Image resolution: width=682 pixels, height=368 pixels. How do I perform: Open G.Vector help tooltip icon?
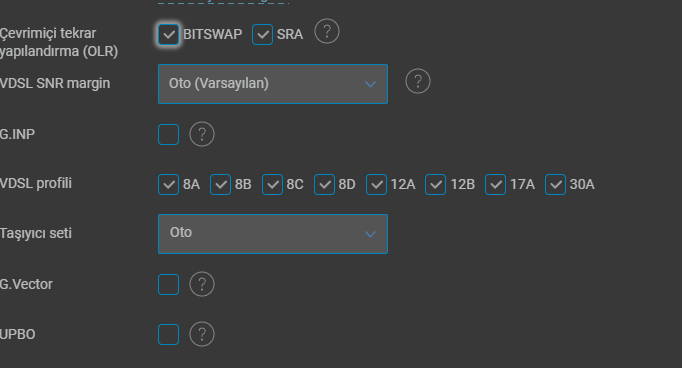tap(202, 284)
